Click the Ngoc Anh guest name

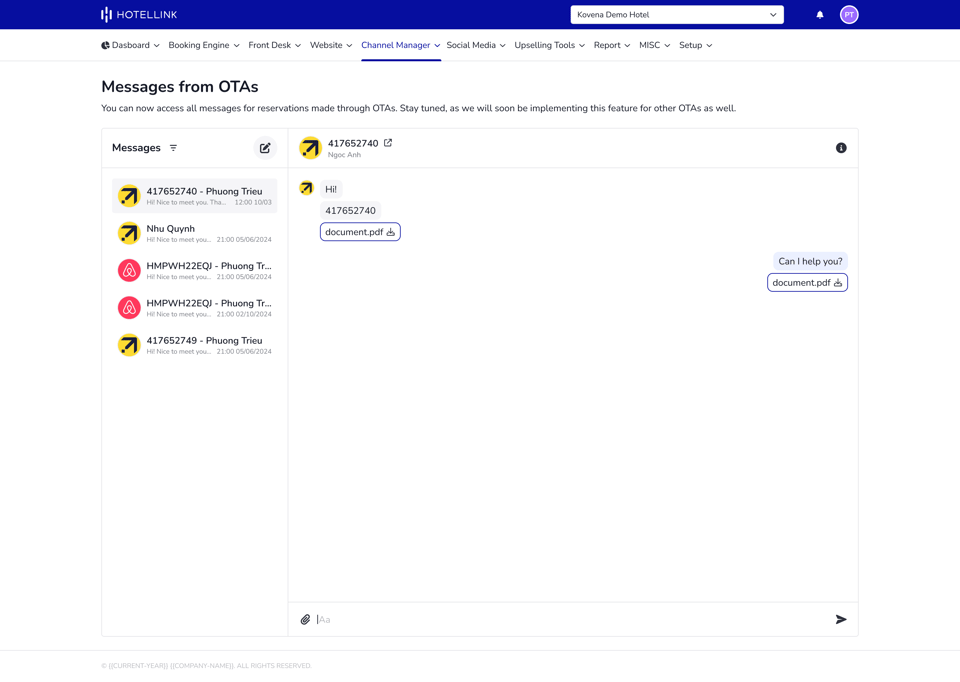coord(344,155)
